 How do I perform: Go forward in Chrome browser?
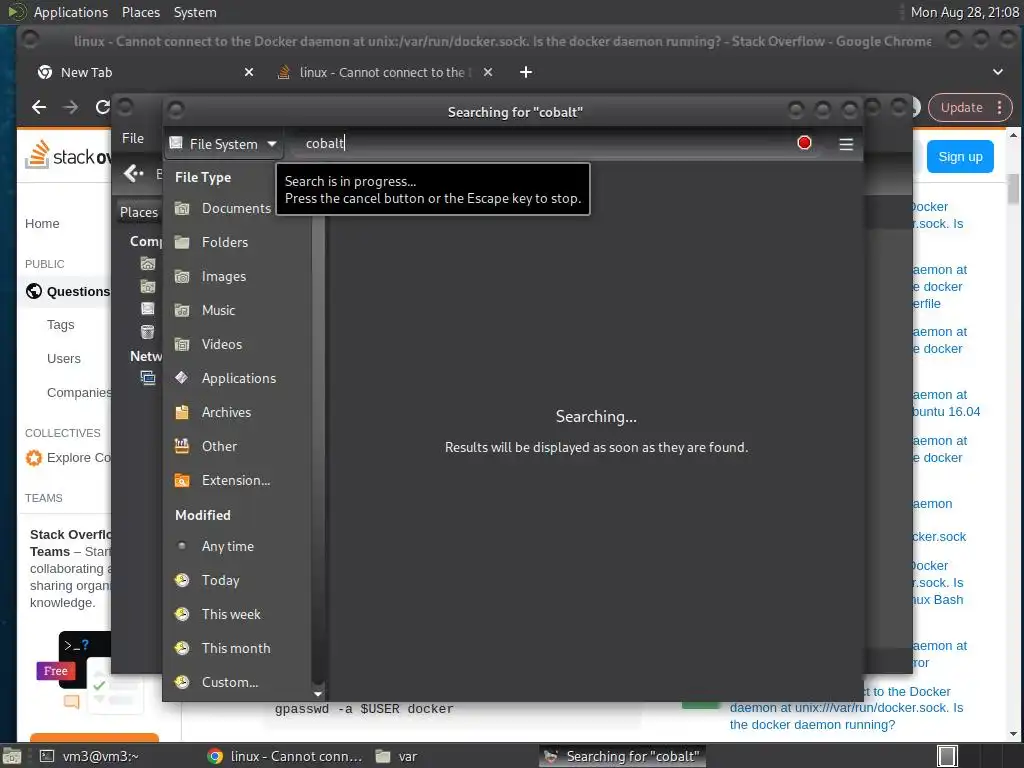click(x=71, y=107)
